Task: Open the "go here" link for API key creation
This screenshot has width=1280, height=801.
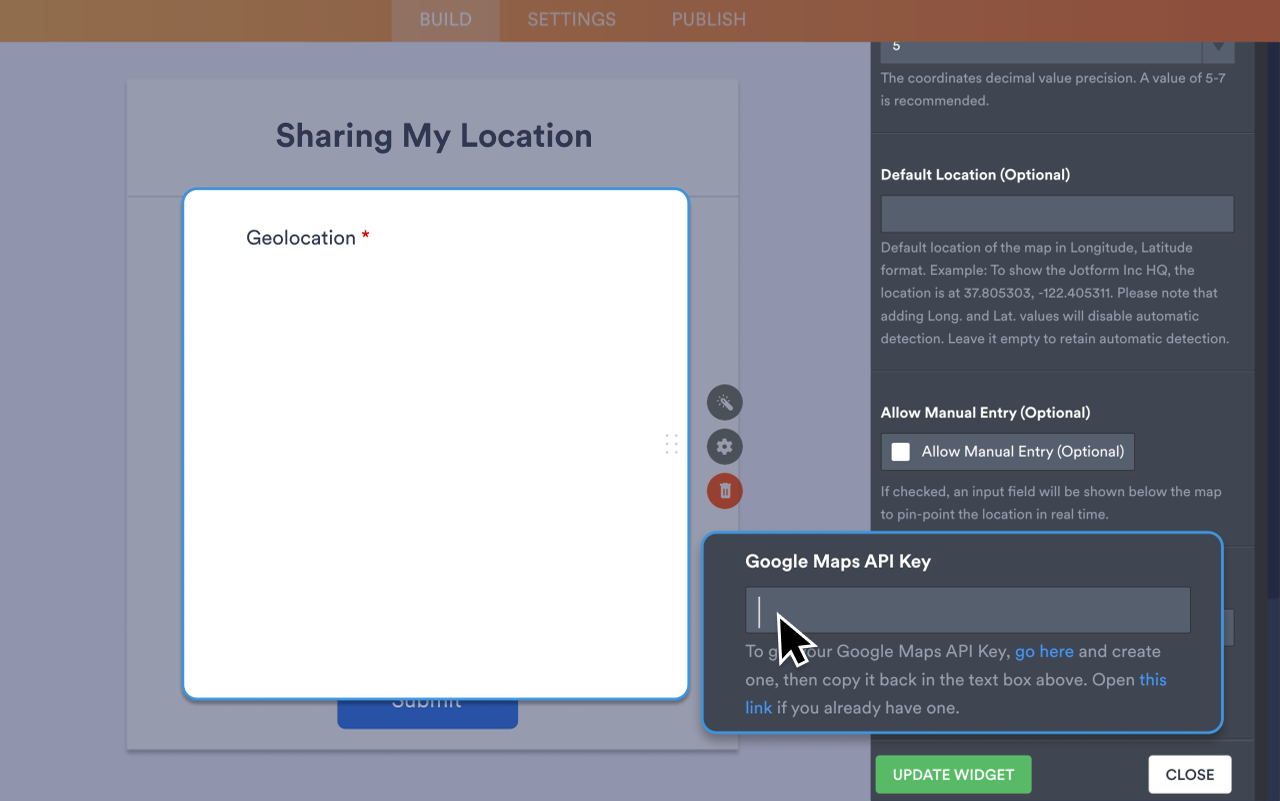Action: (1044, 651)
